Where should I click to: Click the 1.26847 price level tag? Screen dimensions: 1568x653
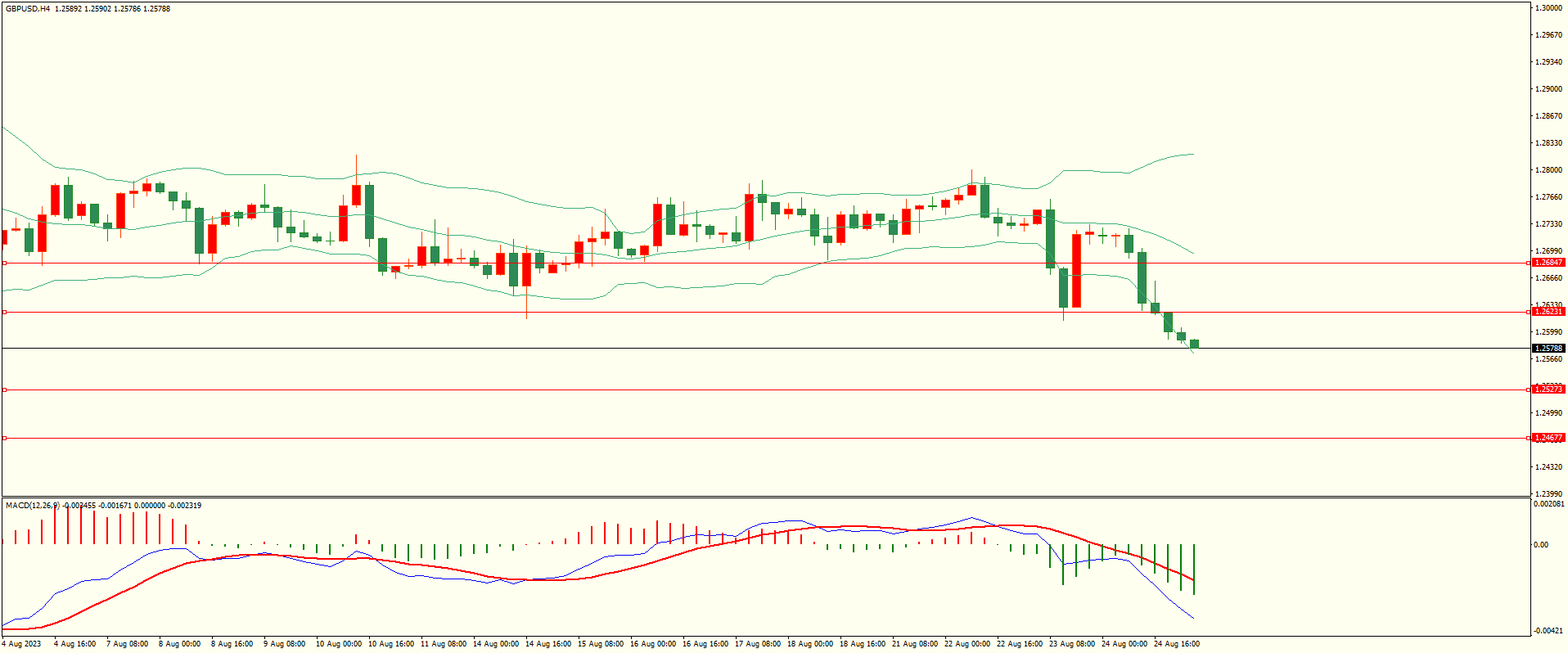pyautogui.click(x=1548, y=263)
